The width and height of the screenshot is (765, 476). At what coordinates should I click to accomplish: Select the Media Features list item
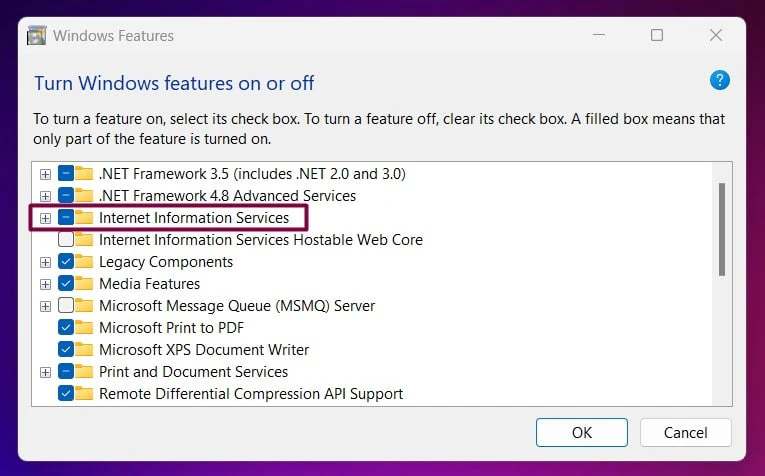coord(149,283)
